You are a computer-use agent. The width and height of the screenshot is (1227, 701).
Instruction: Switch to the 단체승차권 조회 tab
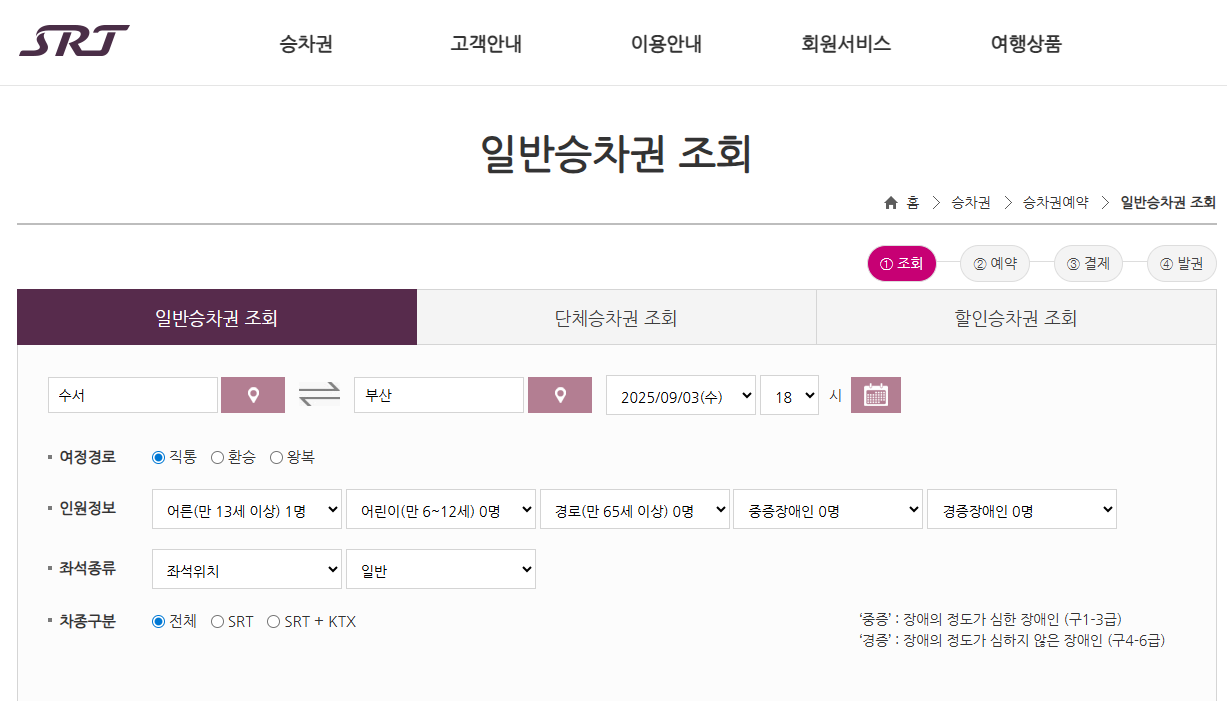616,316
